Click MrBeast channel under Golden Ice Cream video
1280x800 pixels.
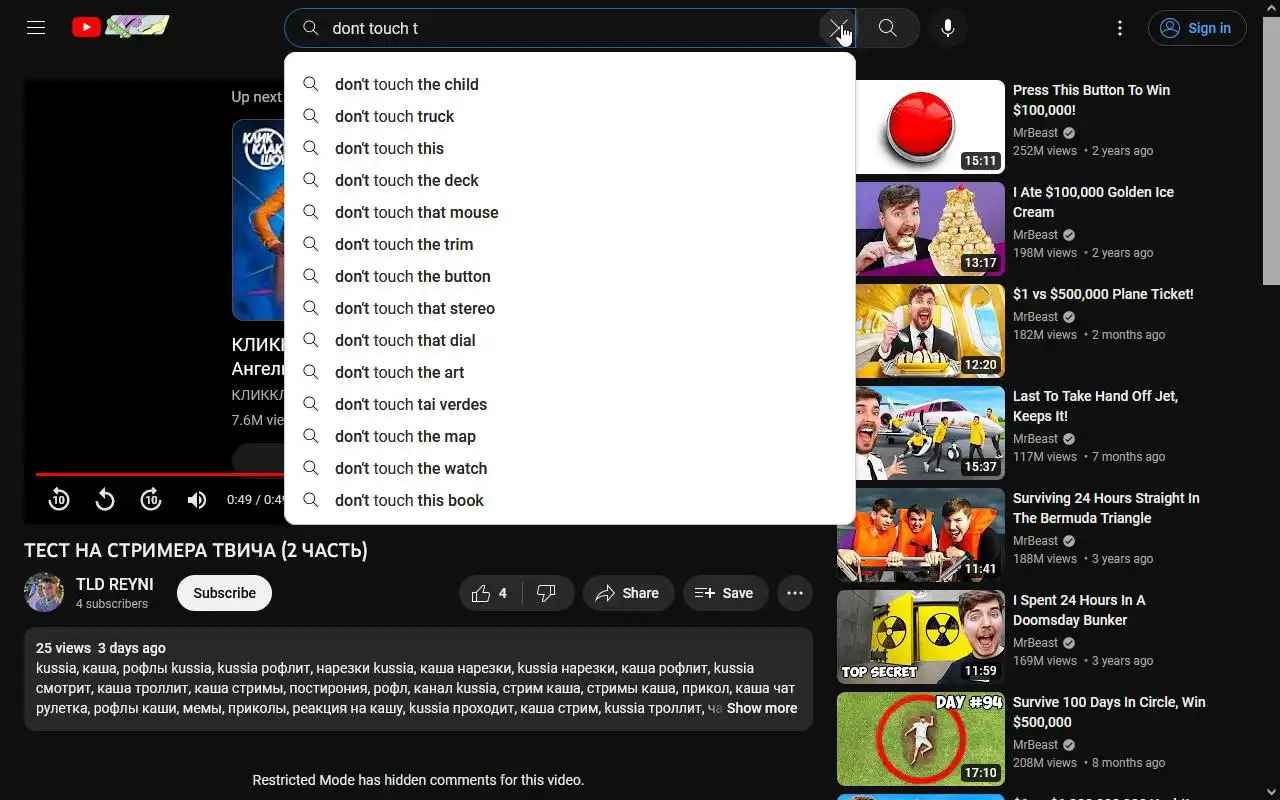(1035, 235)
